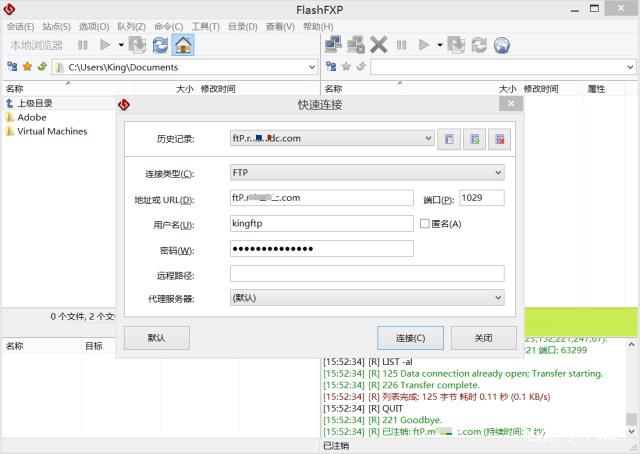This screenshot has height=454, width=640.
Task: Open the 队列(Z) menu
Action: pyautogui.click(x=131, y=27)
